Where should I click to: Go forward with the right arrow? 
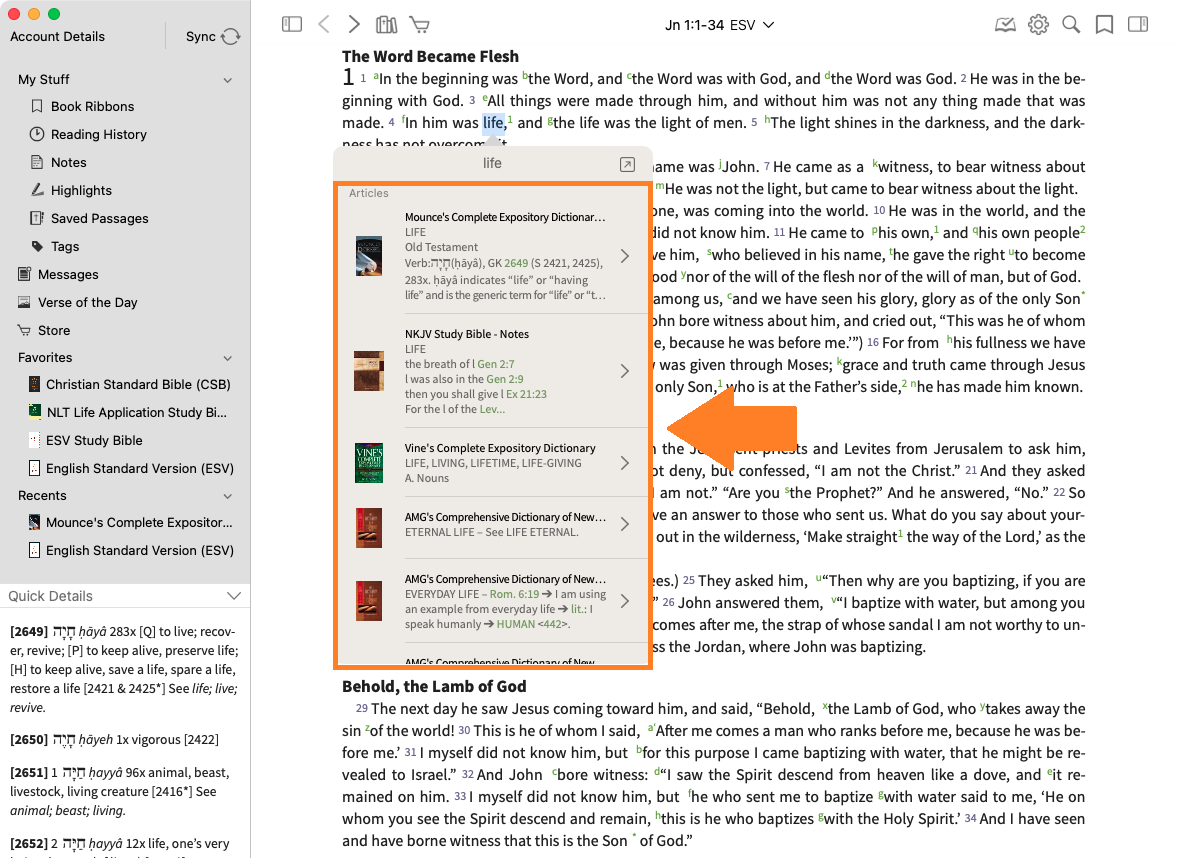point(354,25)
